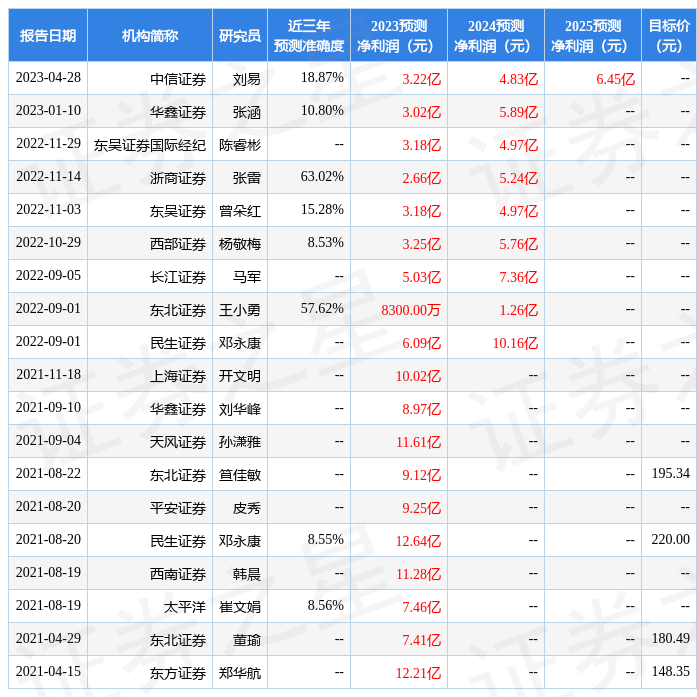Click researcher name 笪佳敏
The height and width of the screenshot is (697, 697).
click(240, 475)
